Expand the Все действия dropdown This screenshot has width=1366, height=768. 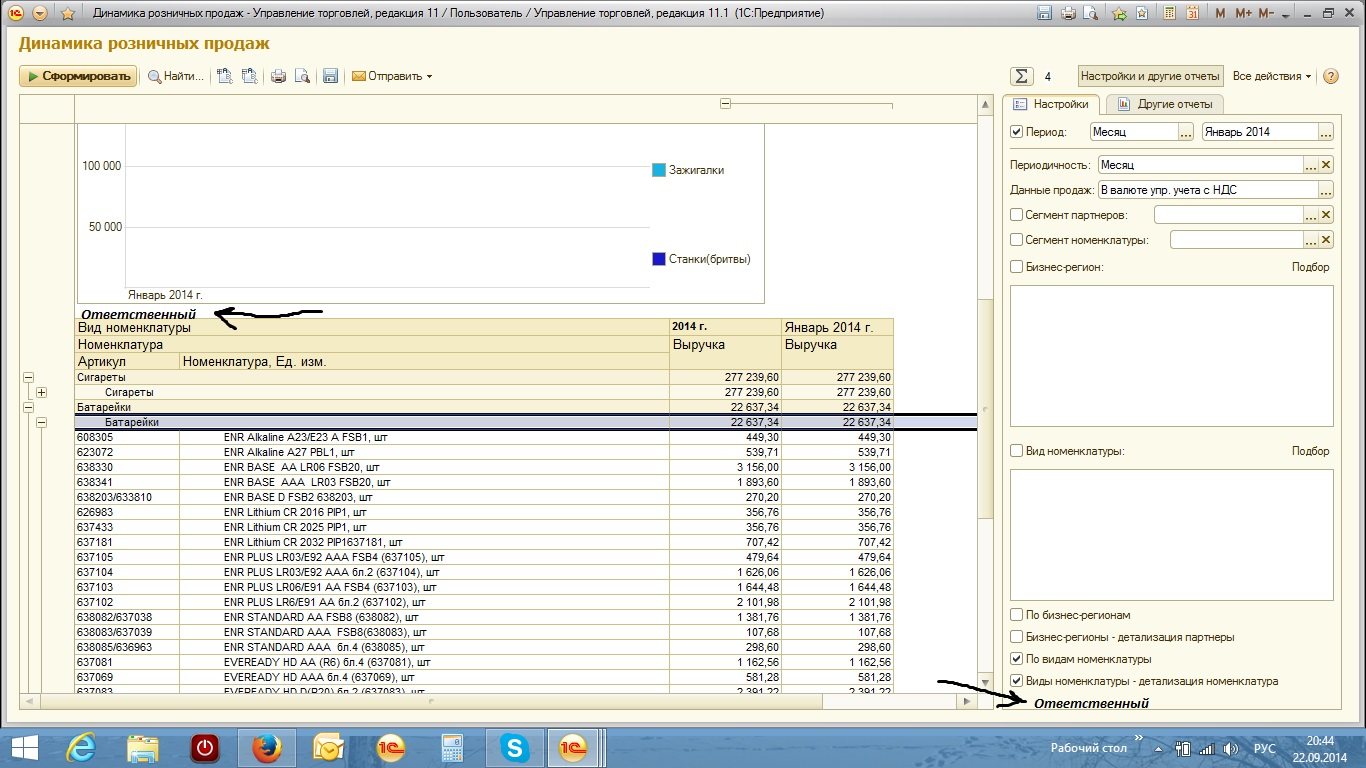[x=1272, y=76]
